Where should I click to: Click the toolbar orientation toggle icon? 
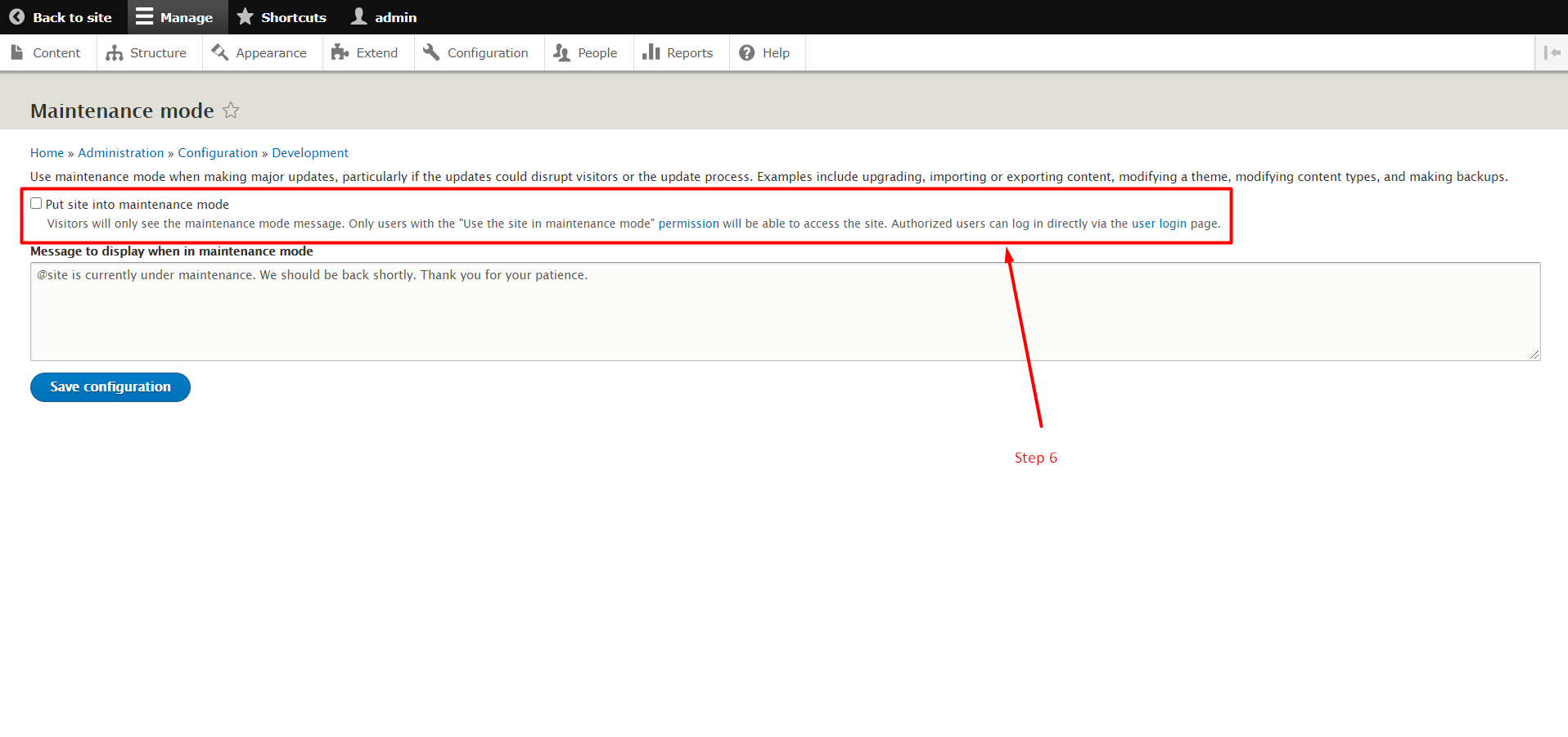pos(1552,52)
